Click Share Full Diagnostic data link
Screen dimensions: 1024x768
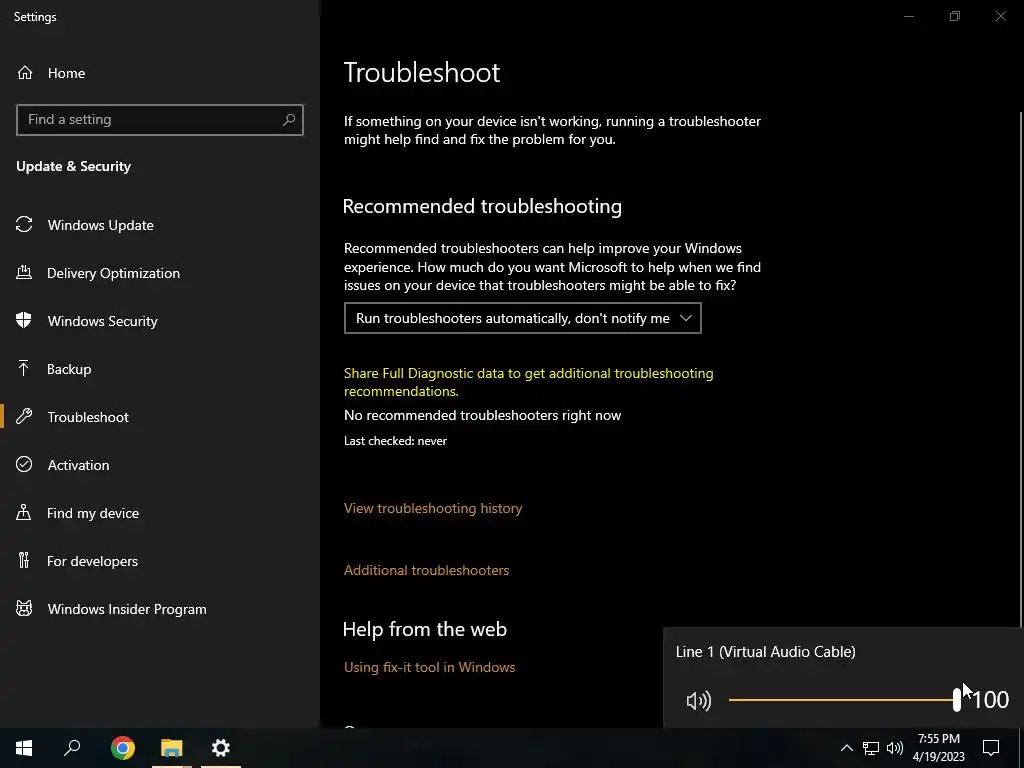528,382
